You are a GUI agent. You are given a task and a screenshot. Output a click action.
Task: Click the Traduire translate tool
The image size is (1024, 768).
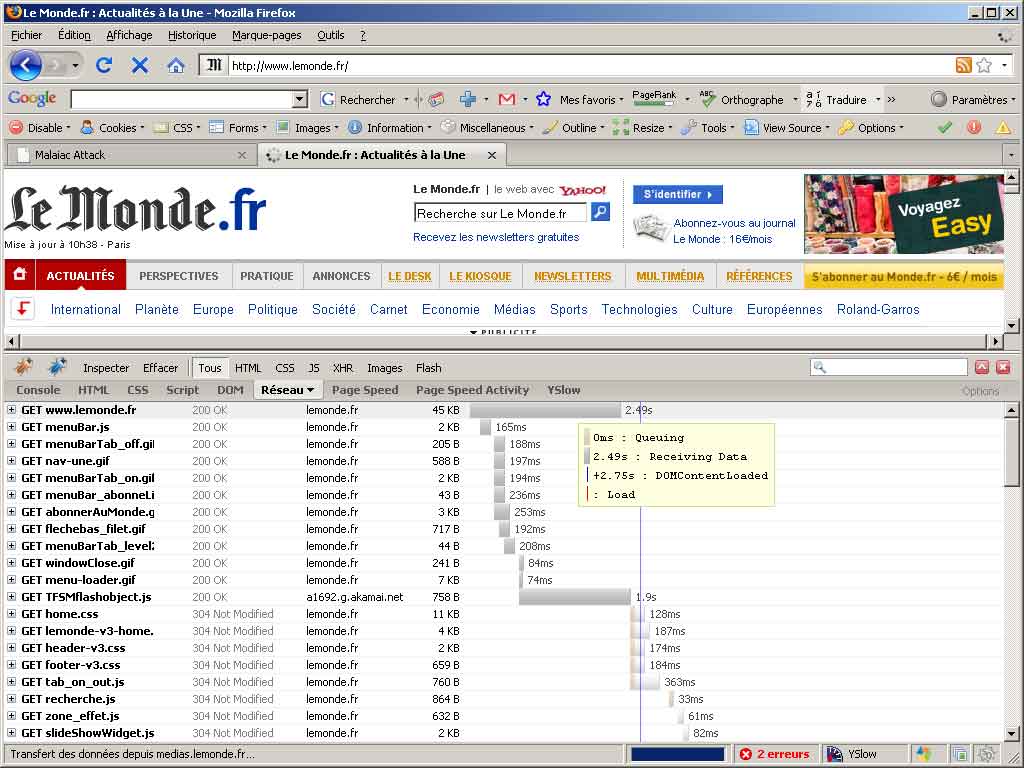[x=837, y=99]
